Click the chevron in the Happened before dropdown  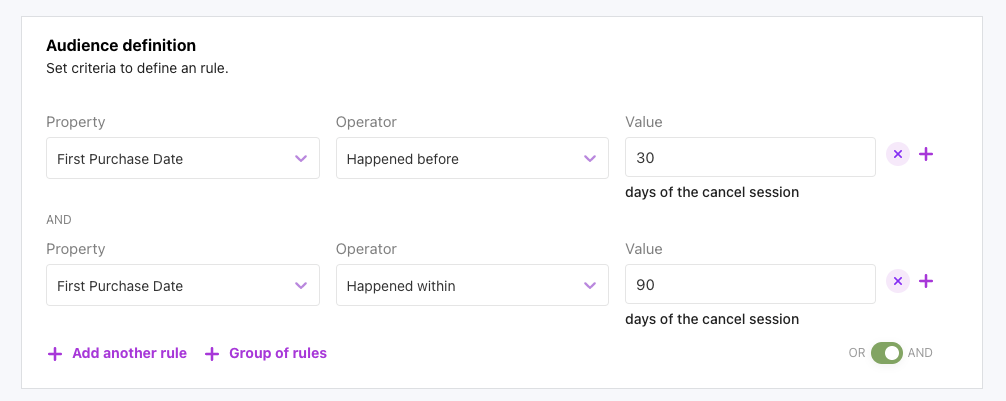pyautogui.click(x=590, y=158)
